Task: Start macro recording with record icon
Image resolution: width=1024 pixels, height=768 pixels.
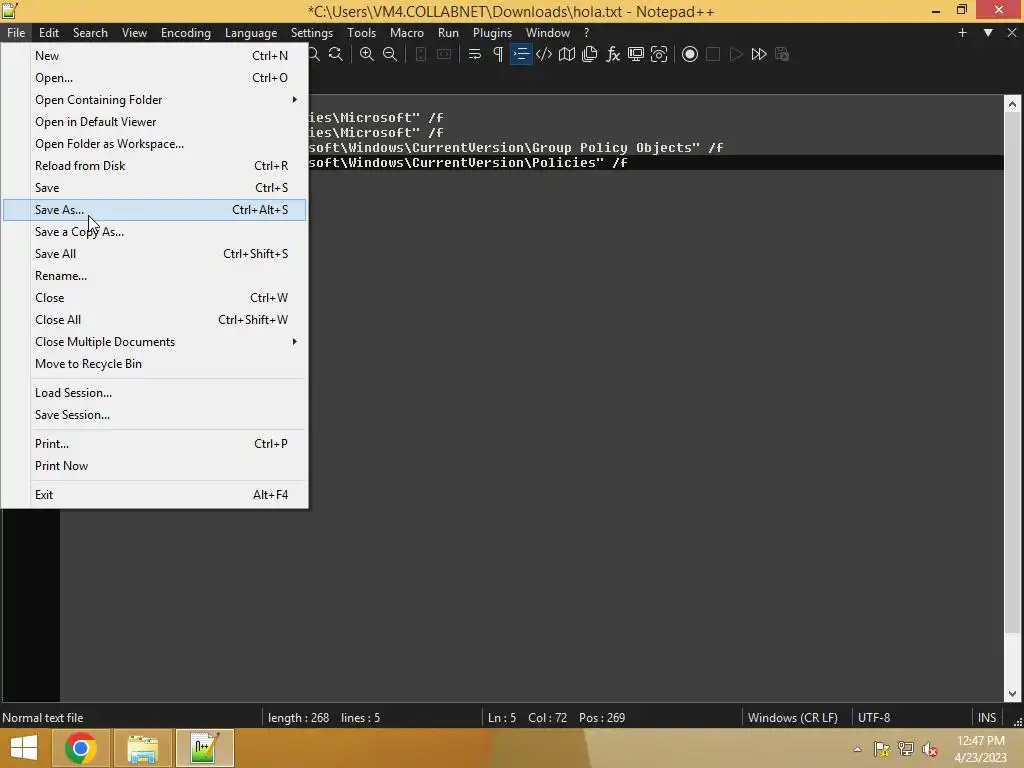Action: click(x=690, y=54)
